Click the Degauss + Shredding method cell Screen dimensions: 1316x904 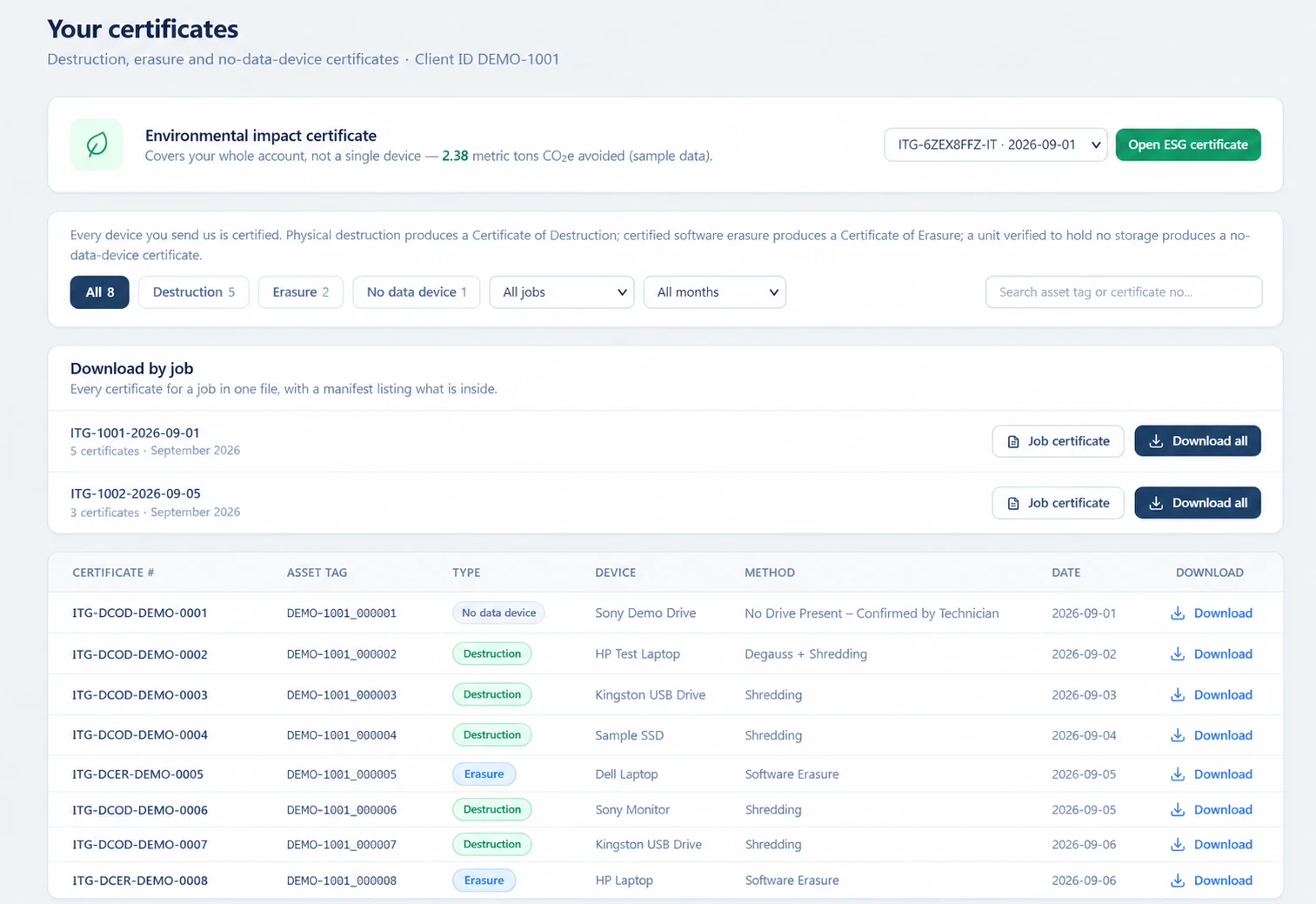806,654
